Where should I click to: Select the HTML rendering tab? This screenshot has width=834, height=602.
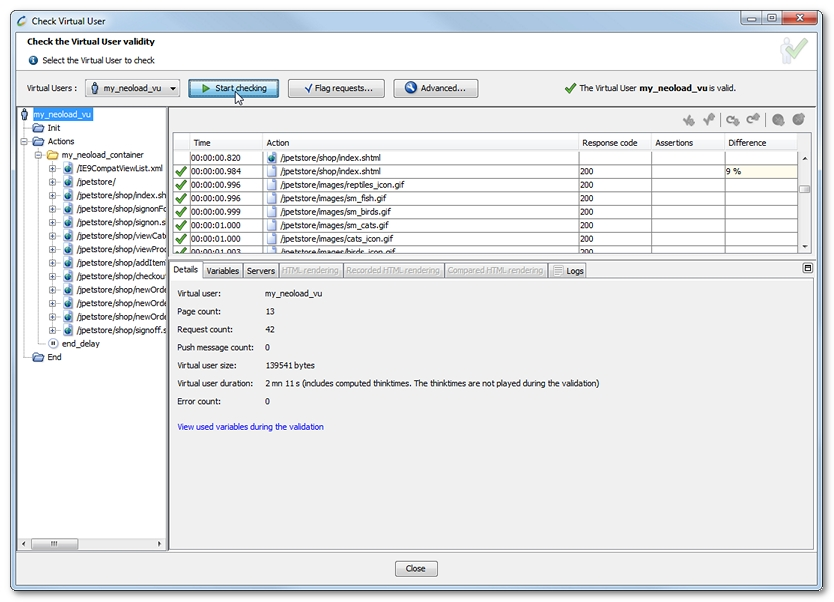pos(310,271)
